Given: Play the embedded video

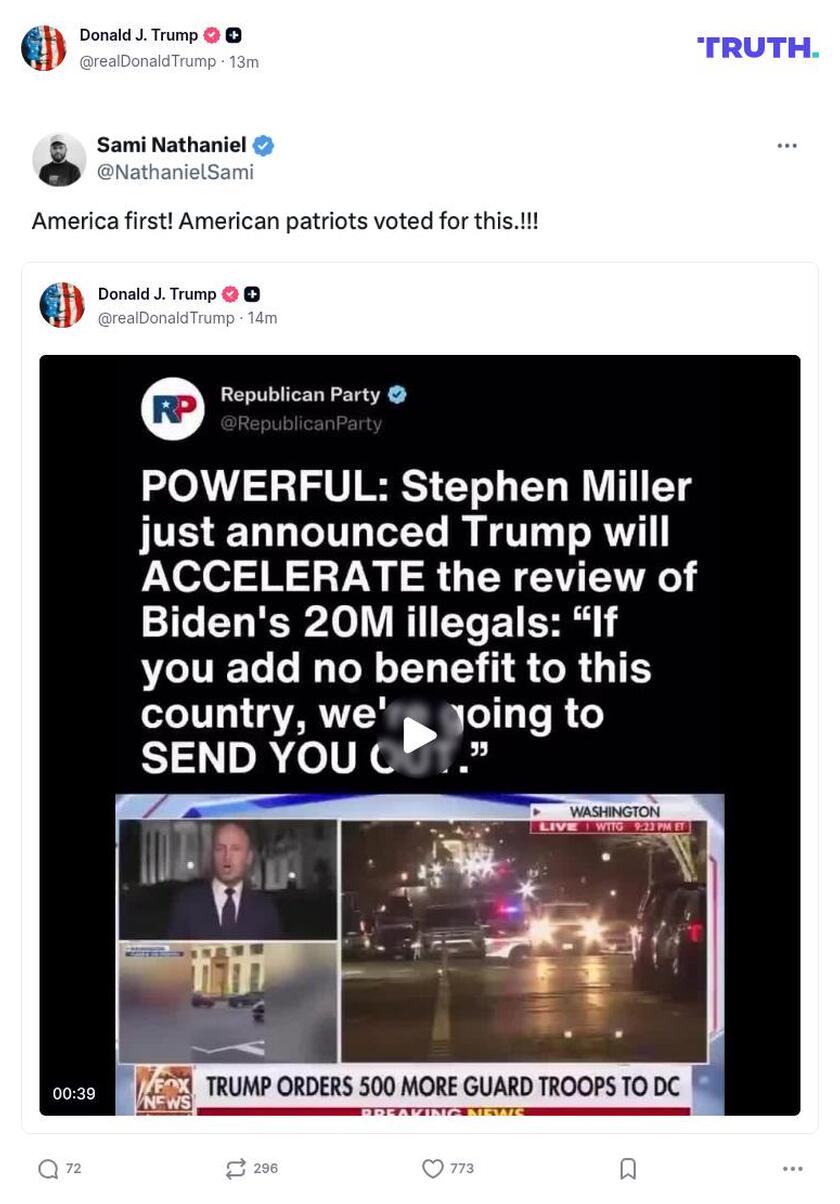Looking at the screenshot, I should (x=420, y=736).
